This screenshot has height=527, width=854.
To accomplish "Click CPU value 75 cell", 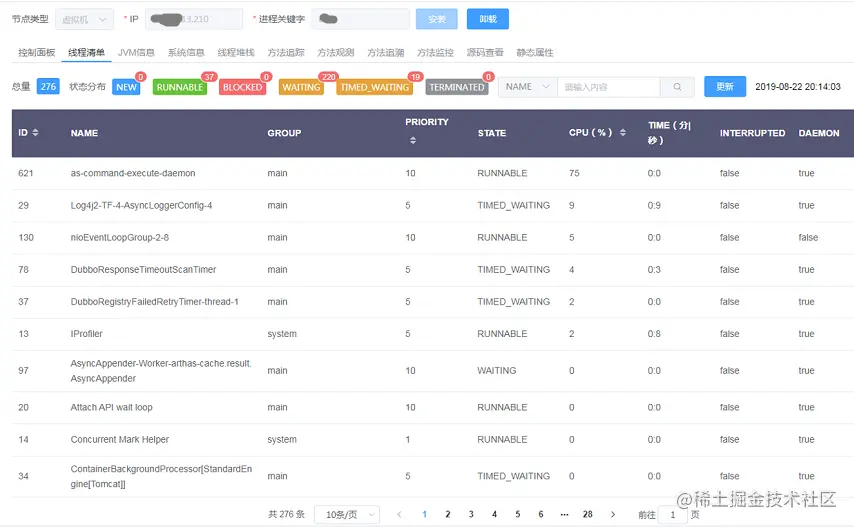I will (x=574, y=173).
